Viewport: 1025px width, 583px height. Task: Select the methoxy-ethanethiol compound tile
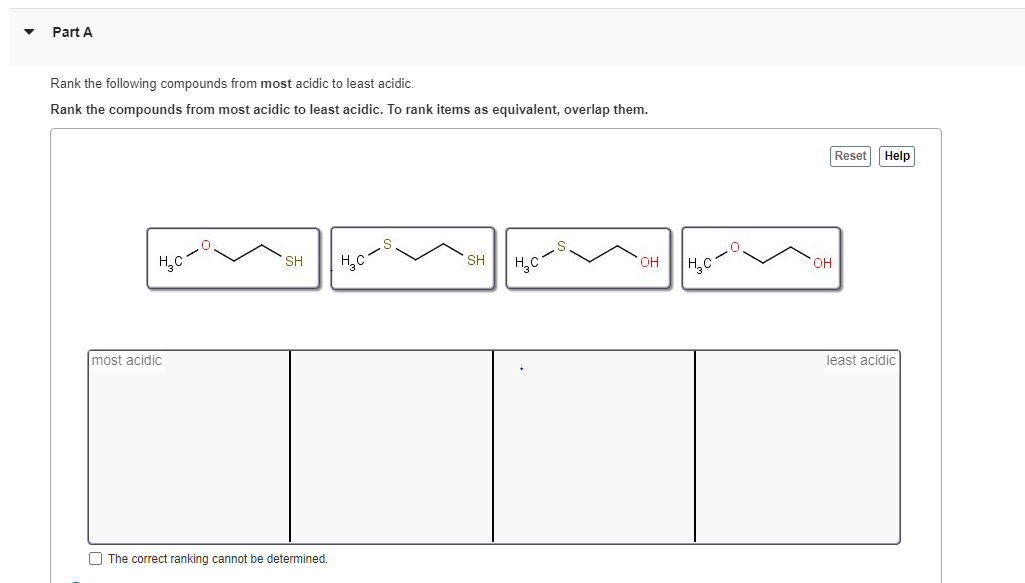pos(233,258)
